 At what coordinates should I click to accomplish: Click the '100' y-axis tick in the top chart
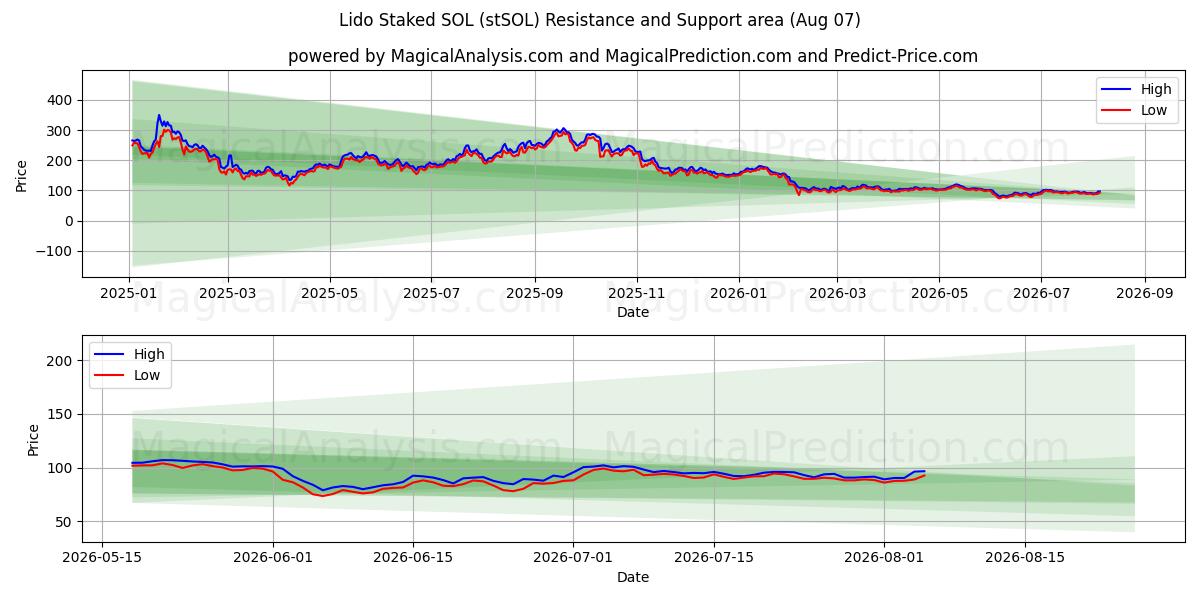click(x=61, y=191)
